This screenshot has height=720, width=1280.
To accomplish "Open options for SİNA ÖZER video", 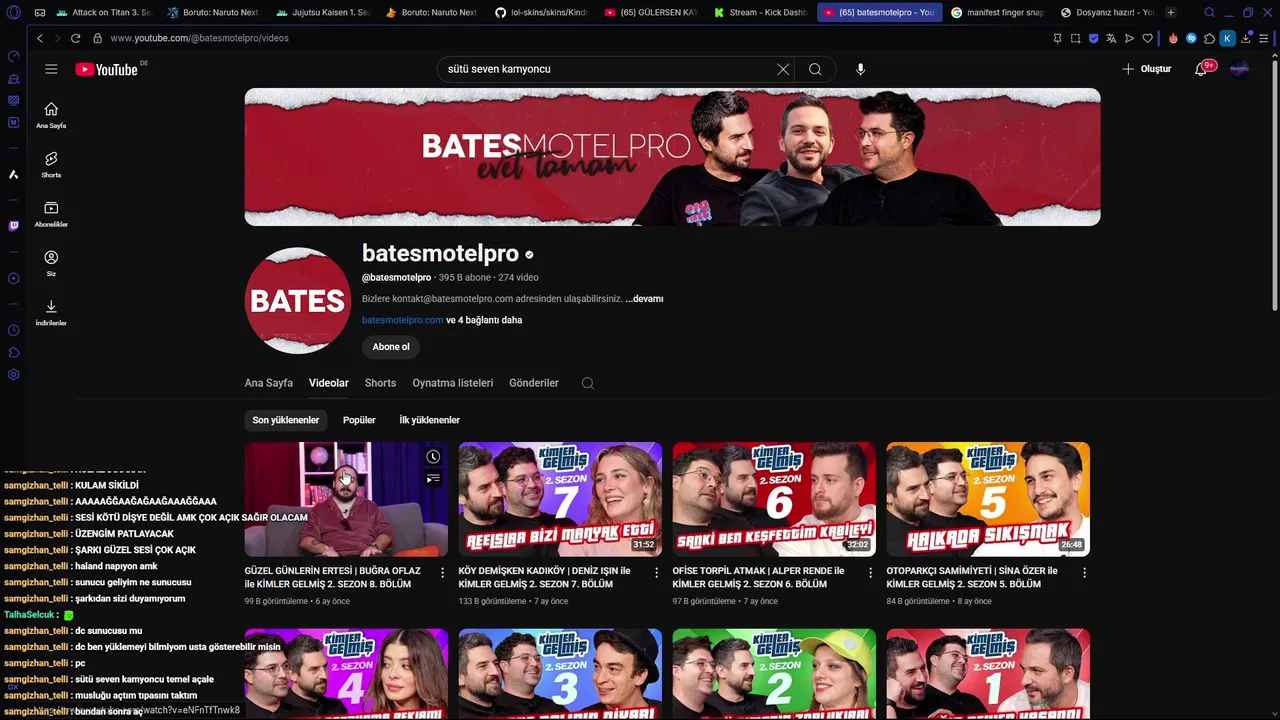I will click(x=1084, y=573).
